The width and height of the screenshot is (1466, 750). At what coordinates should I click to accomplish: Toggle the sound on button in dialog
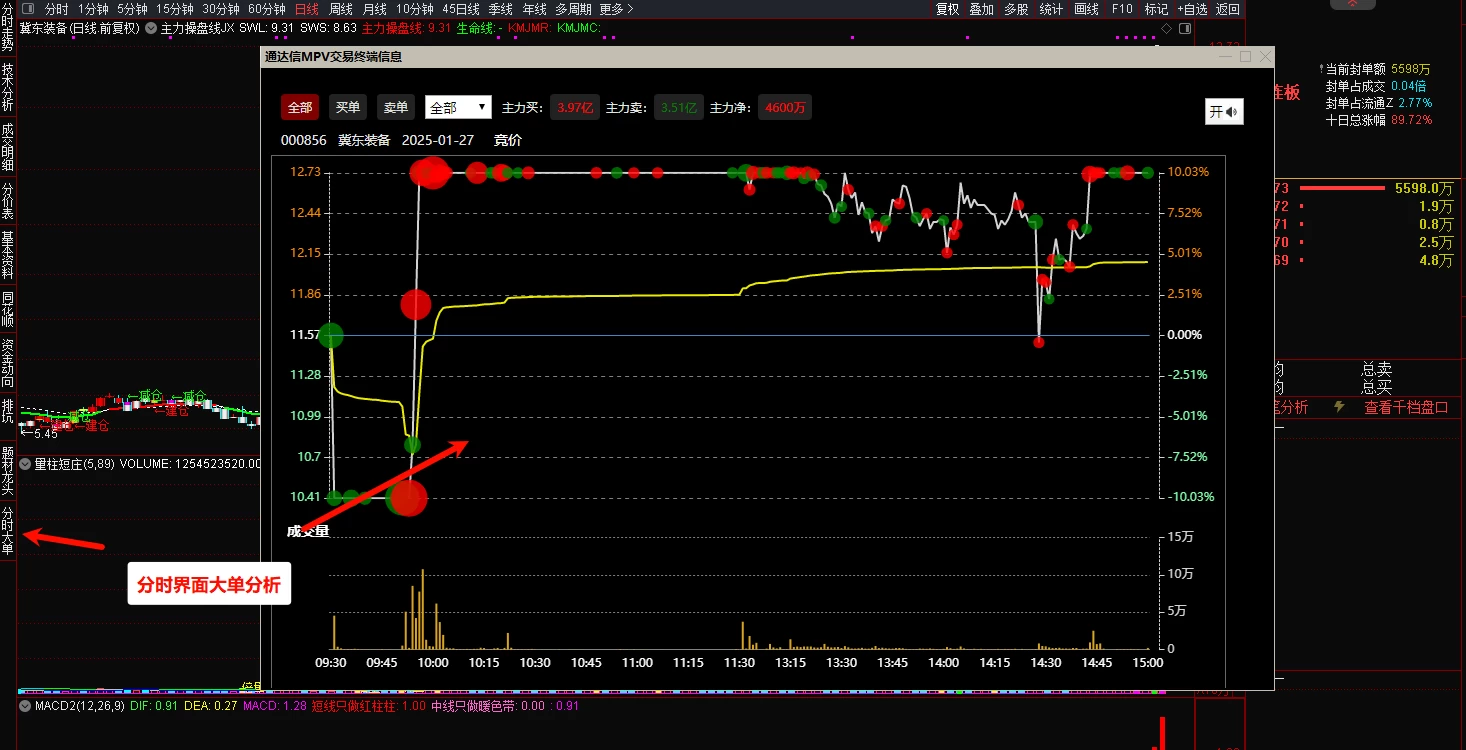point(1224,112)
